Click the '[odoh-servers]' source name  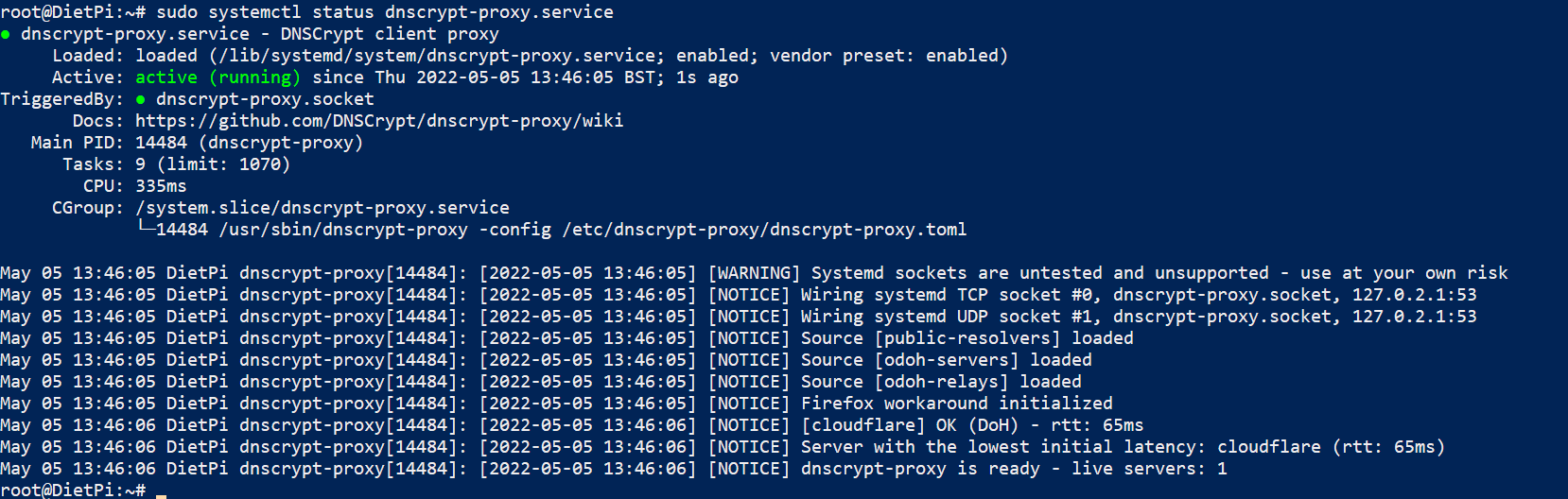947,360
